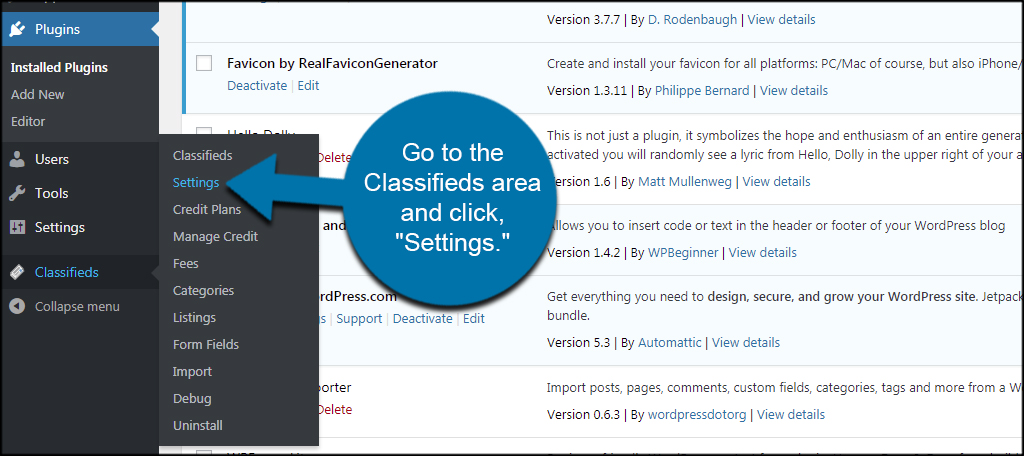Viewport: 1024px width, 456px height.
Task: Open Form Fields in Classifieds flyout
Action: point(206,344)
